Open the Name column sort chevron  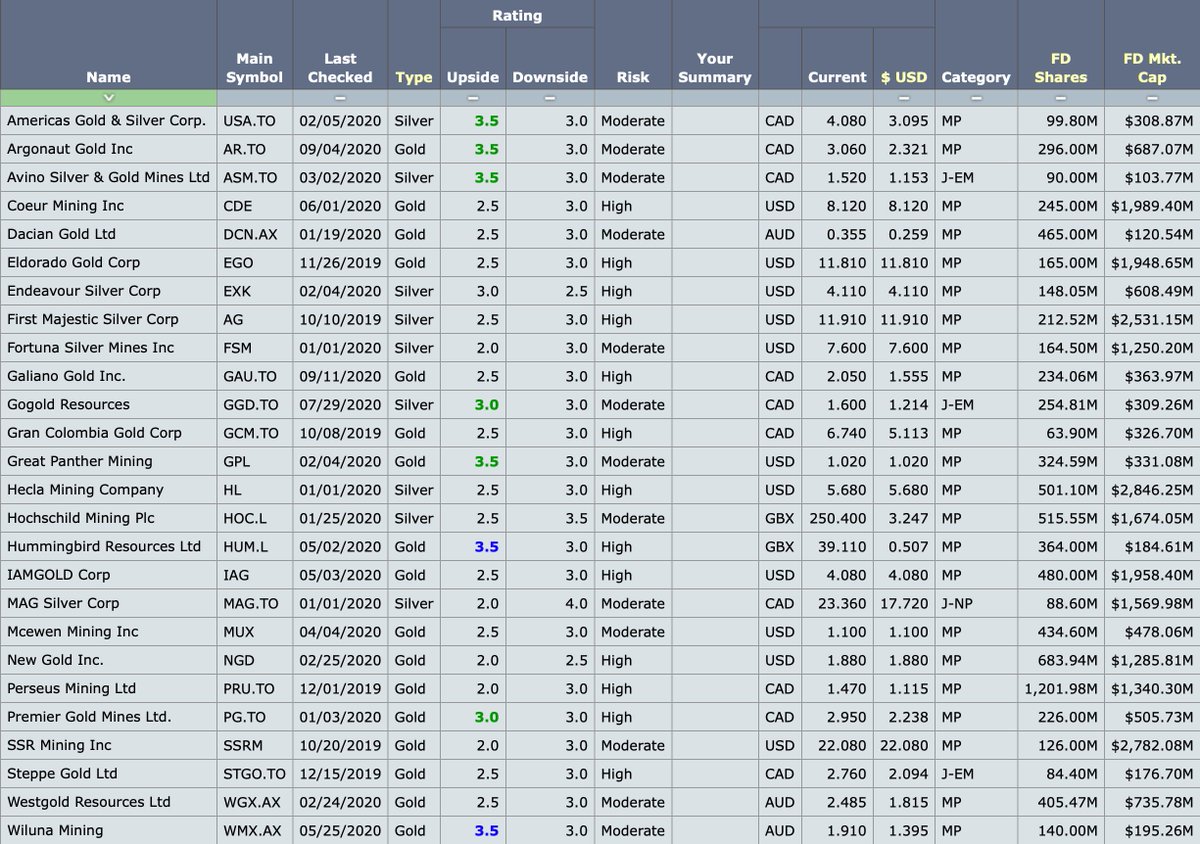(108, 98)
